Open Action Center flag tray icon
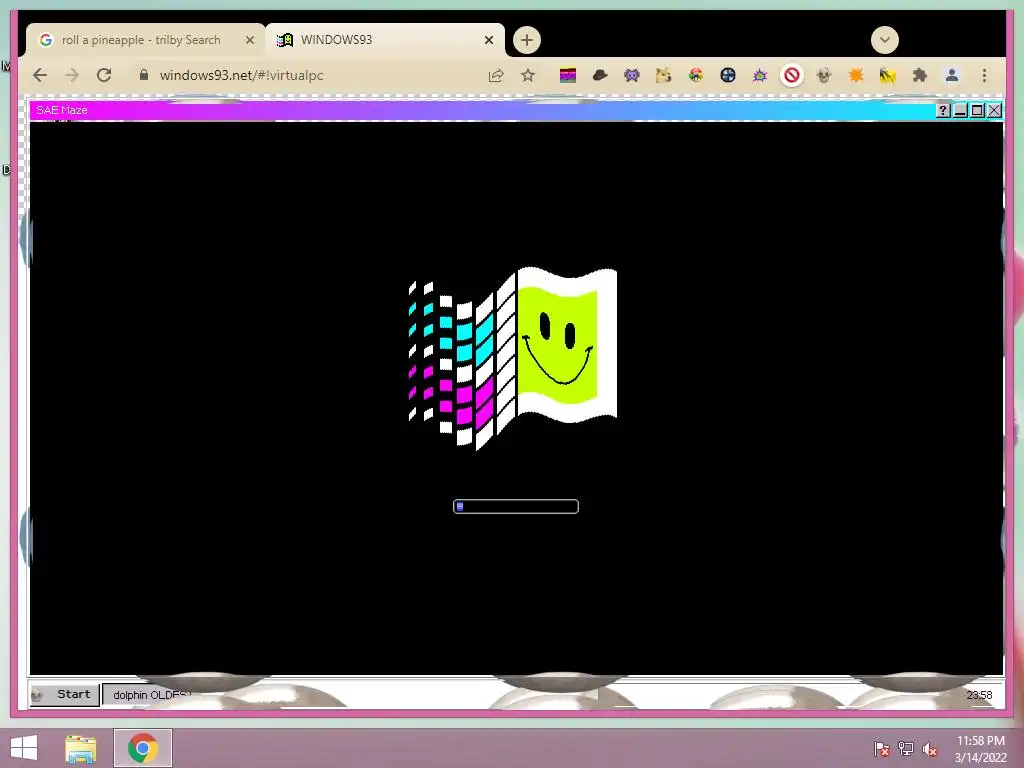This screenshot has height=768, width=1024. 881,749
